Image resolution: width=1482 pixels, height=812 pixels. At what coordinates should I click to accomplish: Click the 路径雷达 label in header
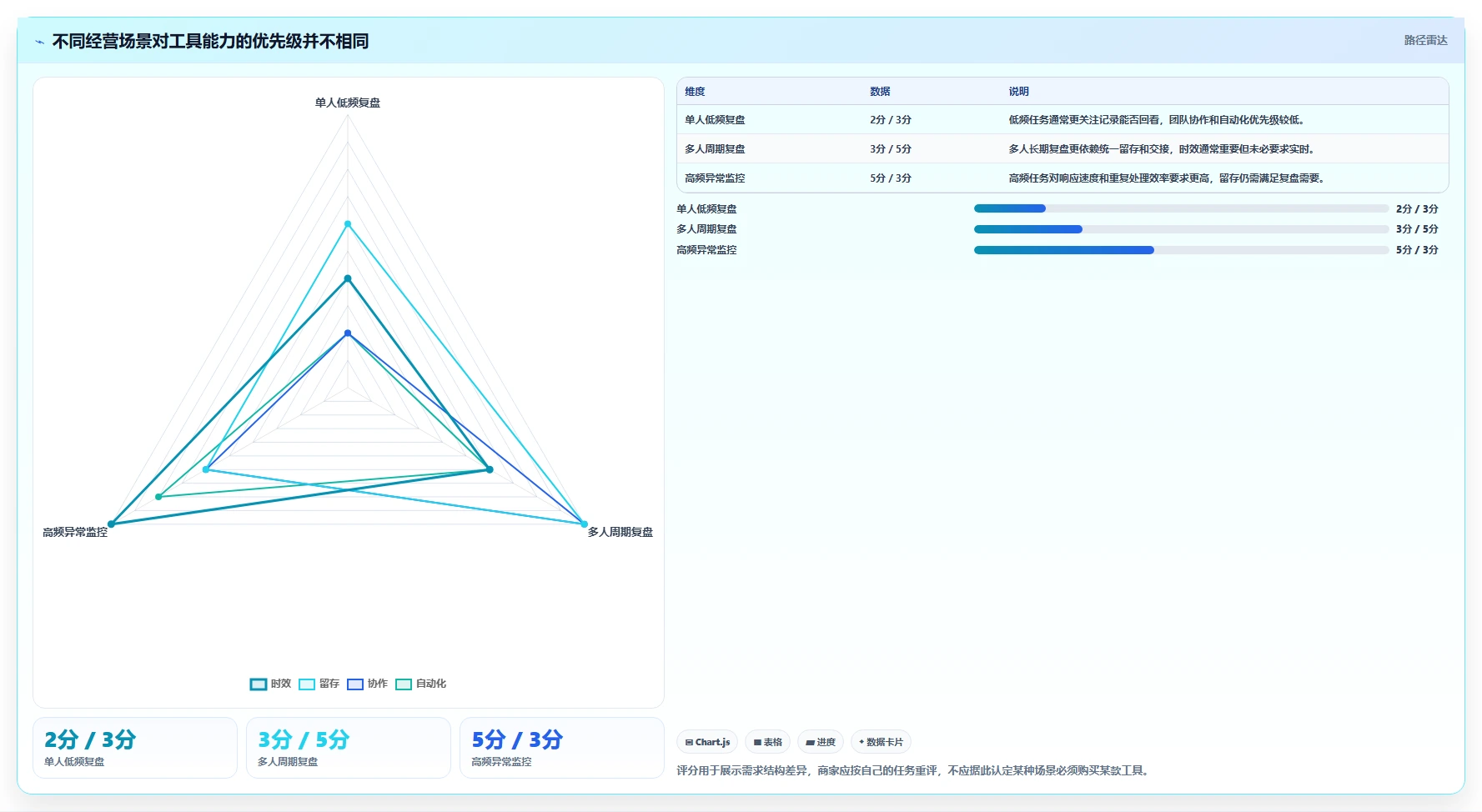pyautogui.click(x=1425, y=40)
